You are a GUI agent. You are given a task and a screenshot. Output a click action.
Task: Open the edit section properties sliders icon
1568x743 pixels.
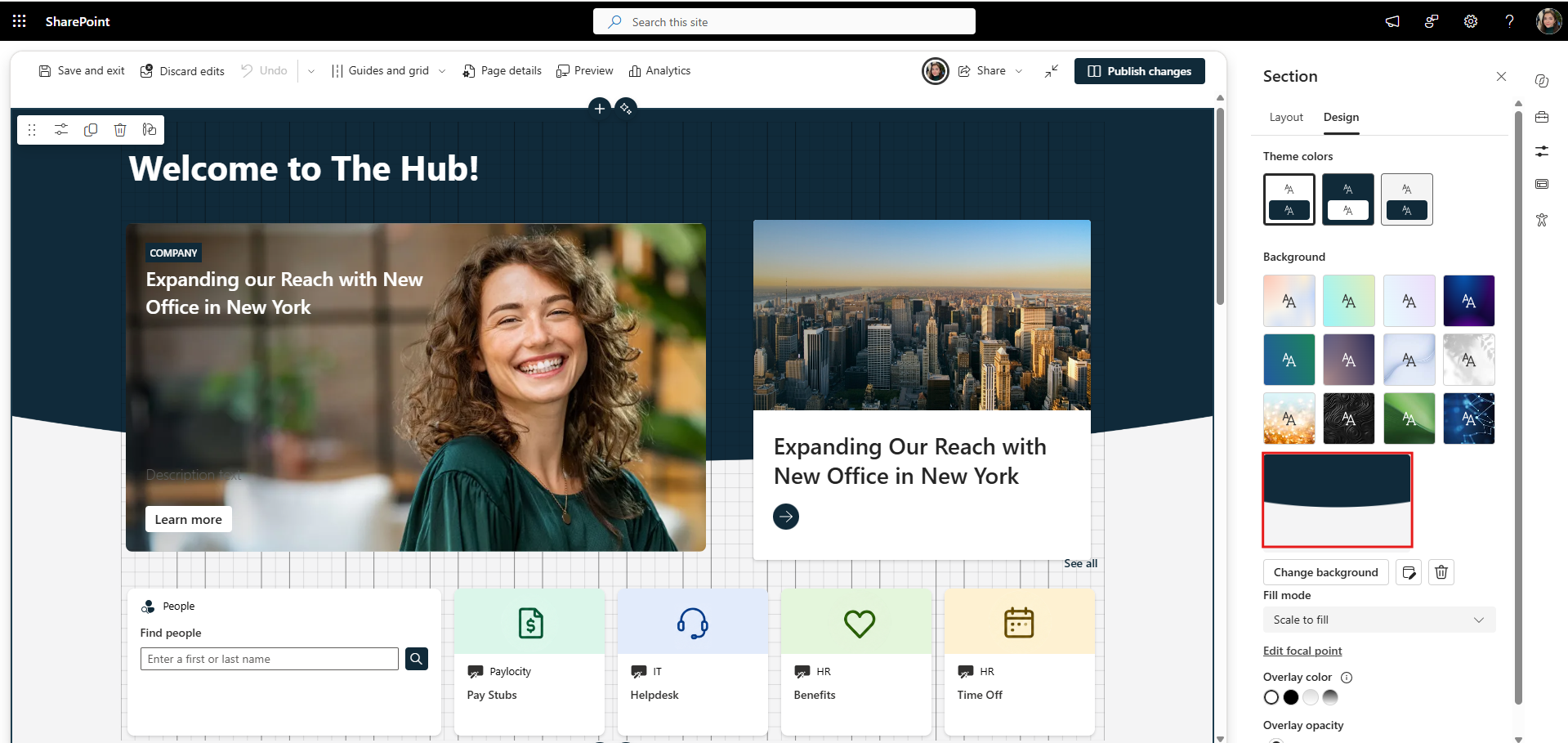coord(61,130)
